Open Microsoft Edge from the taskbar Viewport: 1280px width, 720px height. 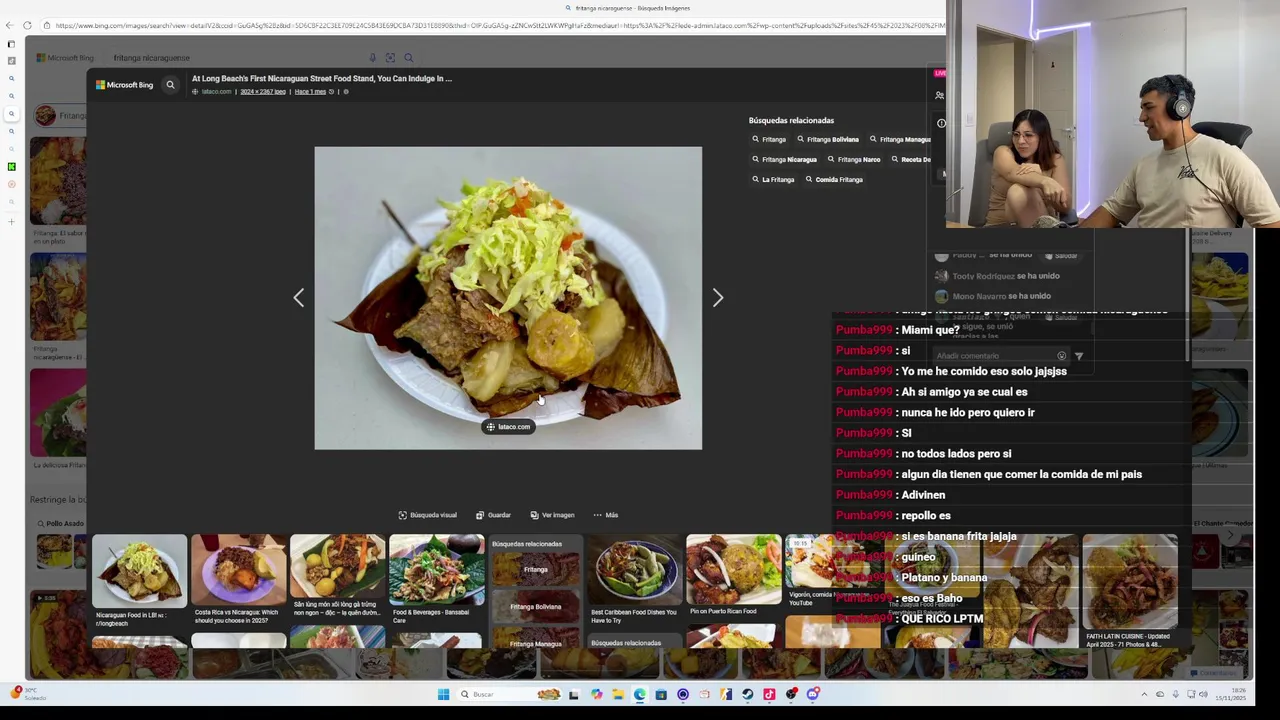click(x=639, y=694)
